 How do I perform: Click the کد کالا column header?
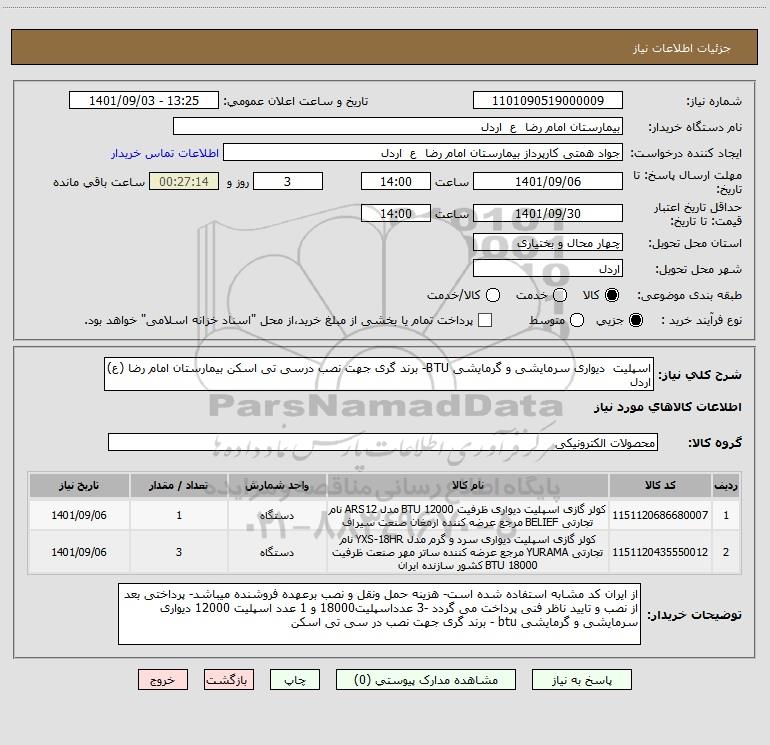660,485
